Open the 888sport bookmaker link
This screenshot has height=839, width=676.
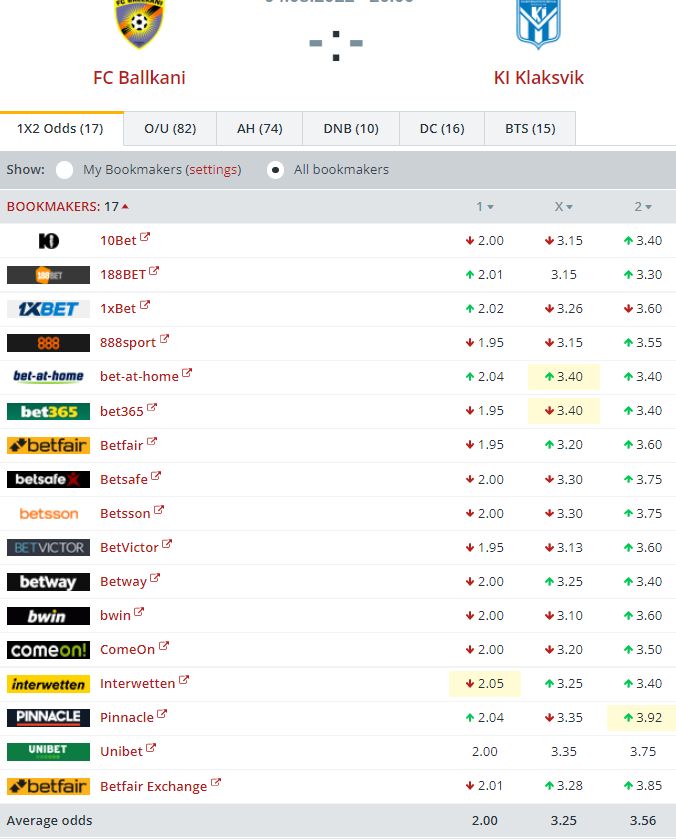[128, 343]
